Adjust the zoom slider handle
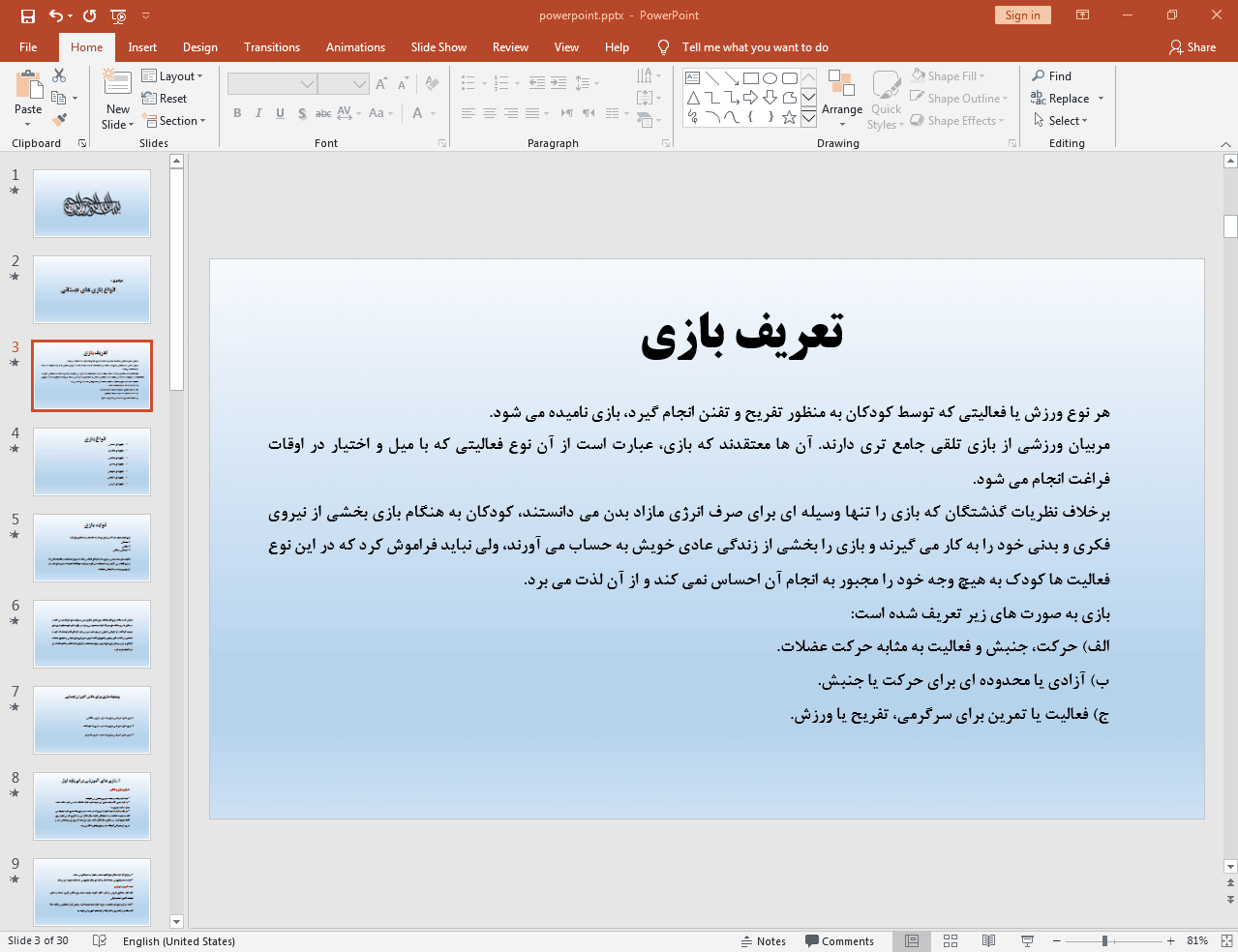 coord(1104,941)
